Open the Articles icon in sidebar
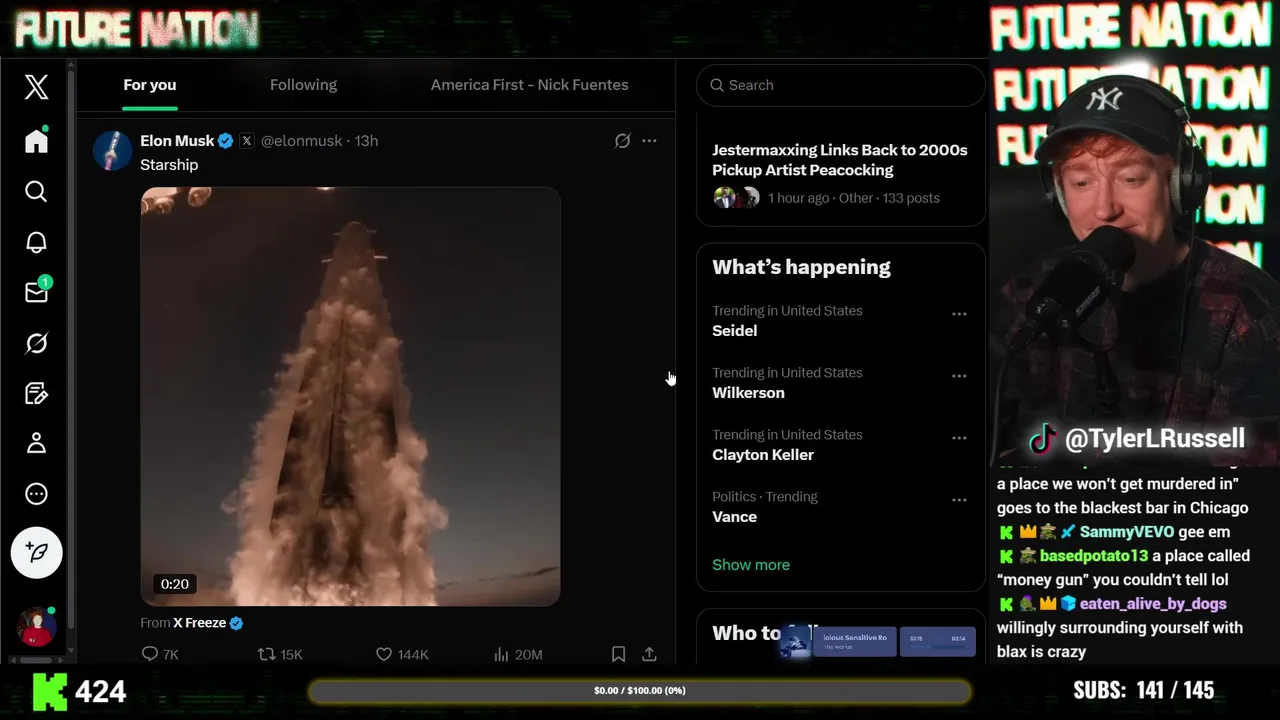Viewport: 1280px width, 720px height. pyautogui.click(x=36, y=393)
